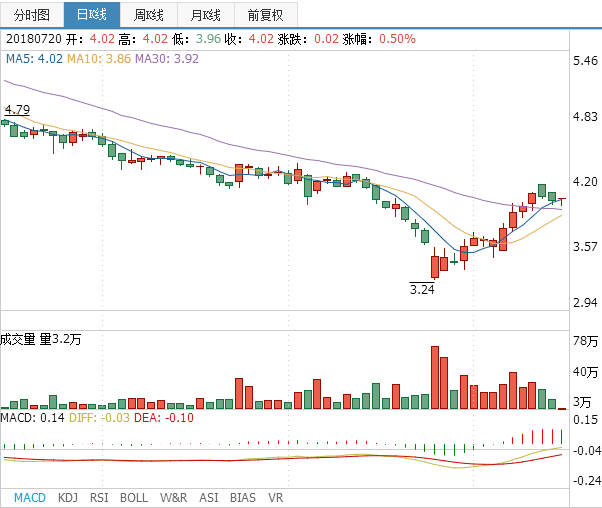Select the ASI indicator
The image size is (602, 508).
tap(208, 498)
